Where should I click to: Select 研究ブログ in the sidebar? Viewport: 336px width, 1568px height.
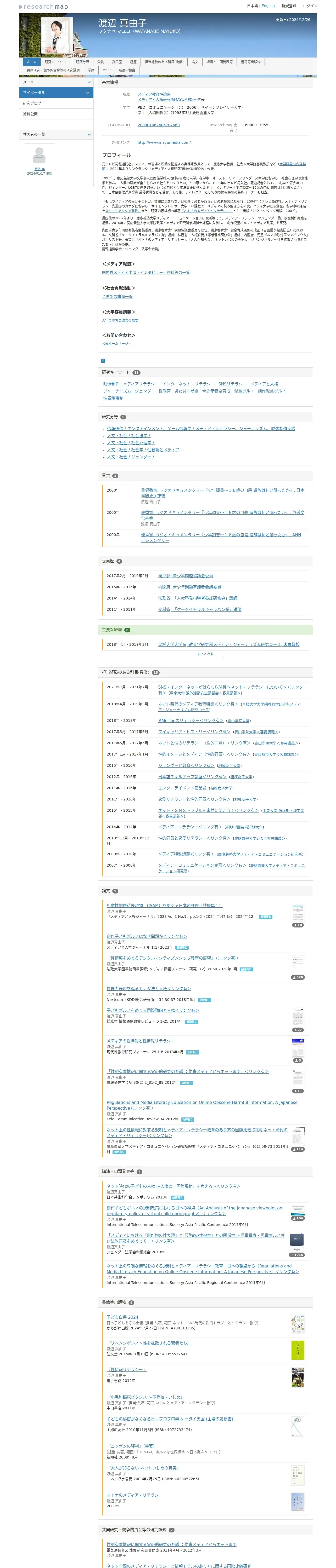pos(56,103)
